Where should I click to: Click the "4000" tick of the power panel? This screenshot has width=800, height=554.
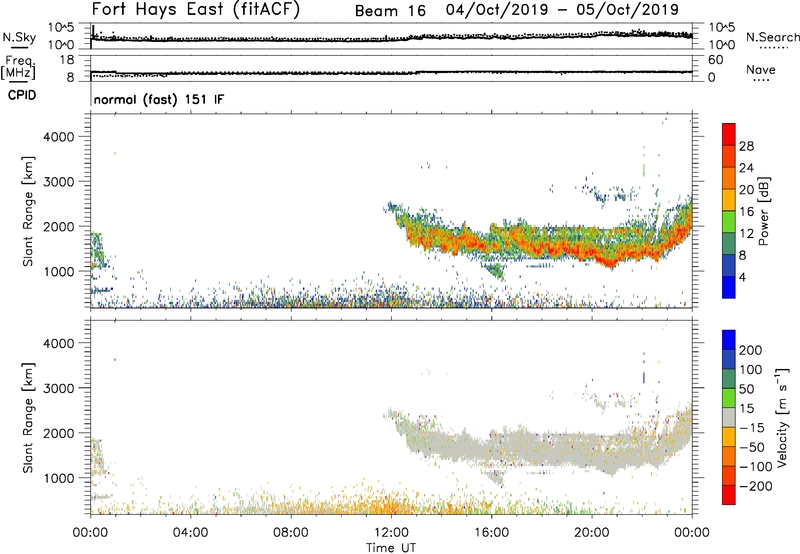tap(59, 137)
